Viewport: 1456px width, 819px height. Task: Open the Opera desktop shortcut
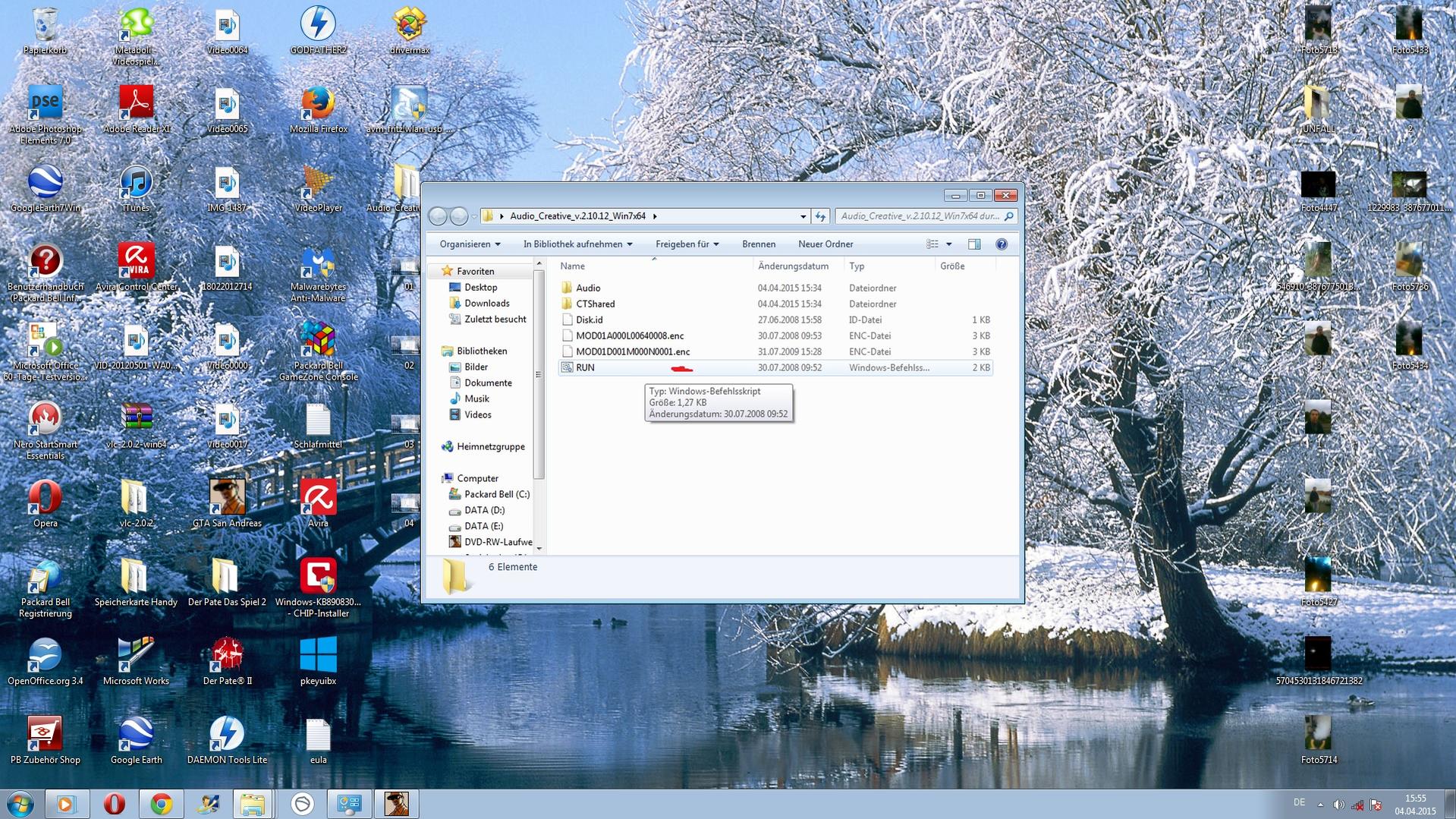(x=46, y=504)
